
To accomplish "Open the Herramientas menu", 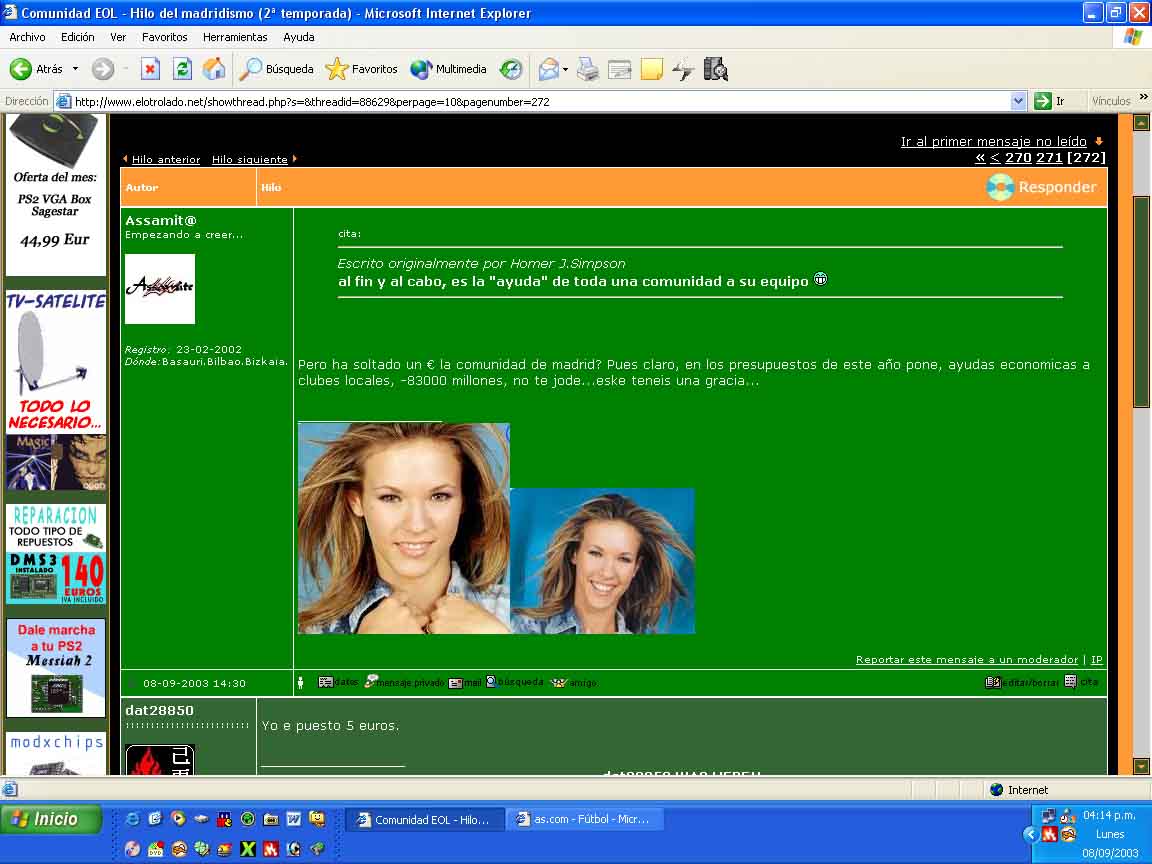I will [x=235, y=37].
